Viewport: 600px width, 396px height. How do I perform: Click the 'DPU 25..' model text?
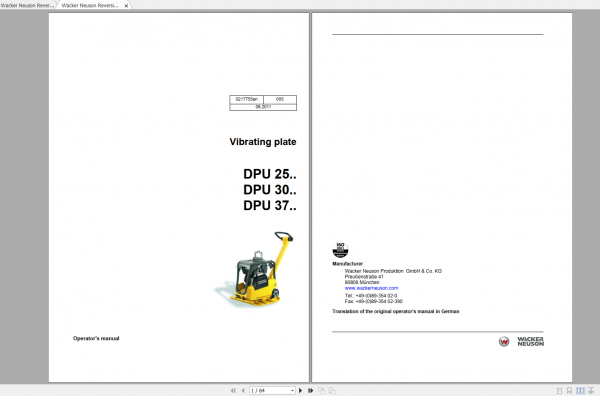coord(270,174)
